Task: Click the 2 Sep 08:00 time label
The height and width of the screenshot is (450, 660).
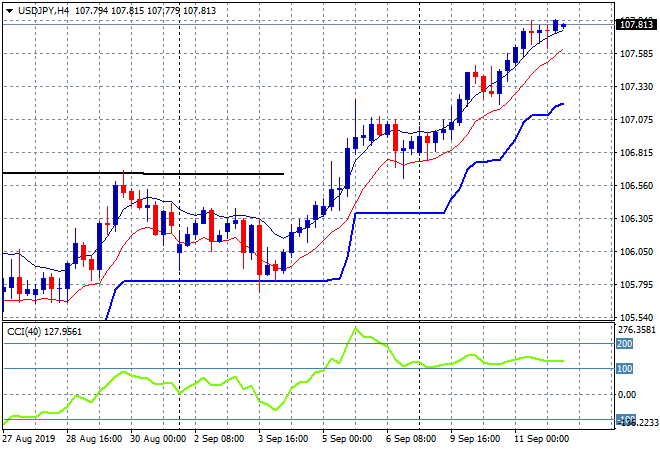Action: point(219,439)
